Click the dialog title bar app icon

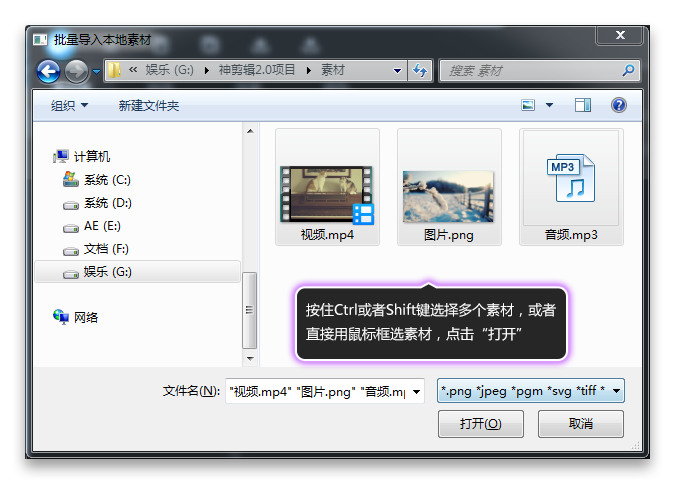coord(40,40)
